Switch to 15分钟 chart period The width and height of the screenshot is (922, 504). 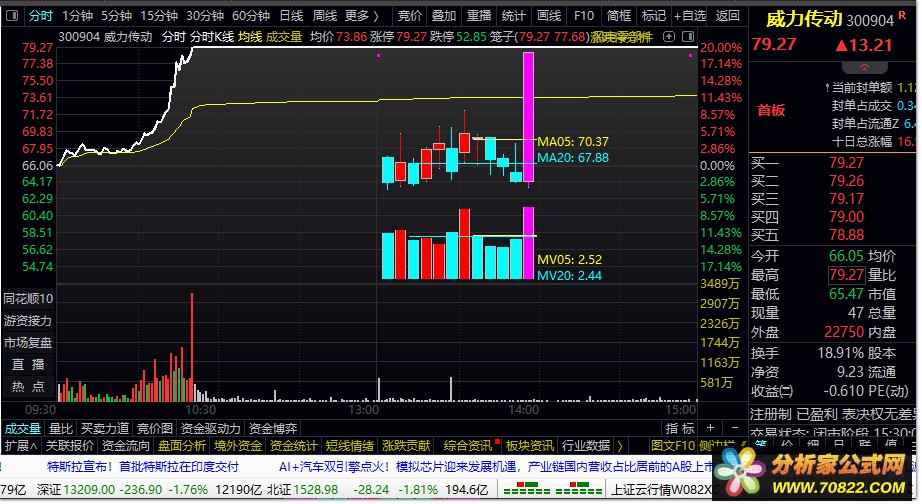pos(158,16)
